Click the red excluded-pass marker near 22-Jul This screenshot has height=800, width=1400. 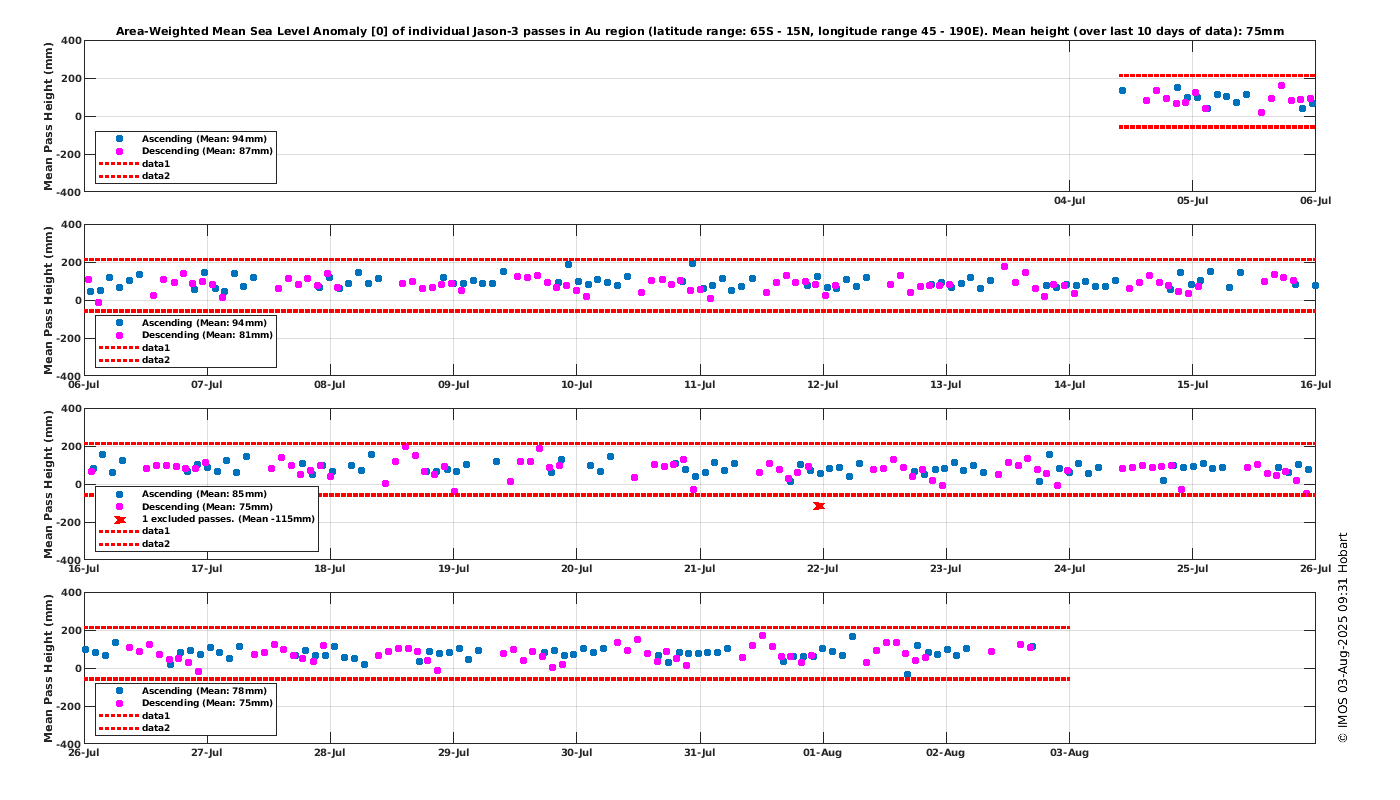(819, 506)
